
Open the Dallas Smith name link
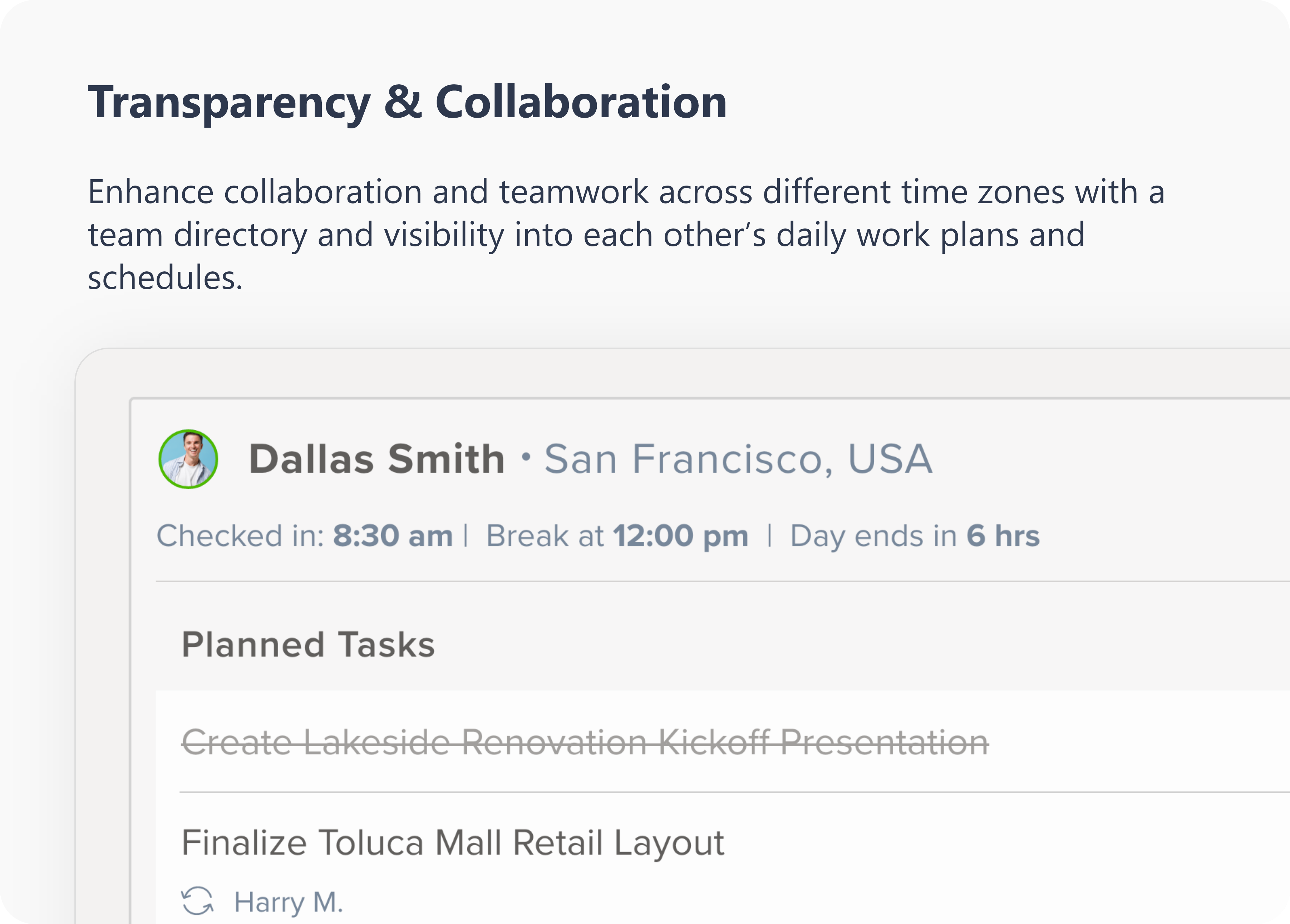[x=376, y=458]
